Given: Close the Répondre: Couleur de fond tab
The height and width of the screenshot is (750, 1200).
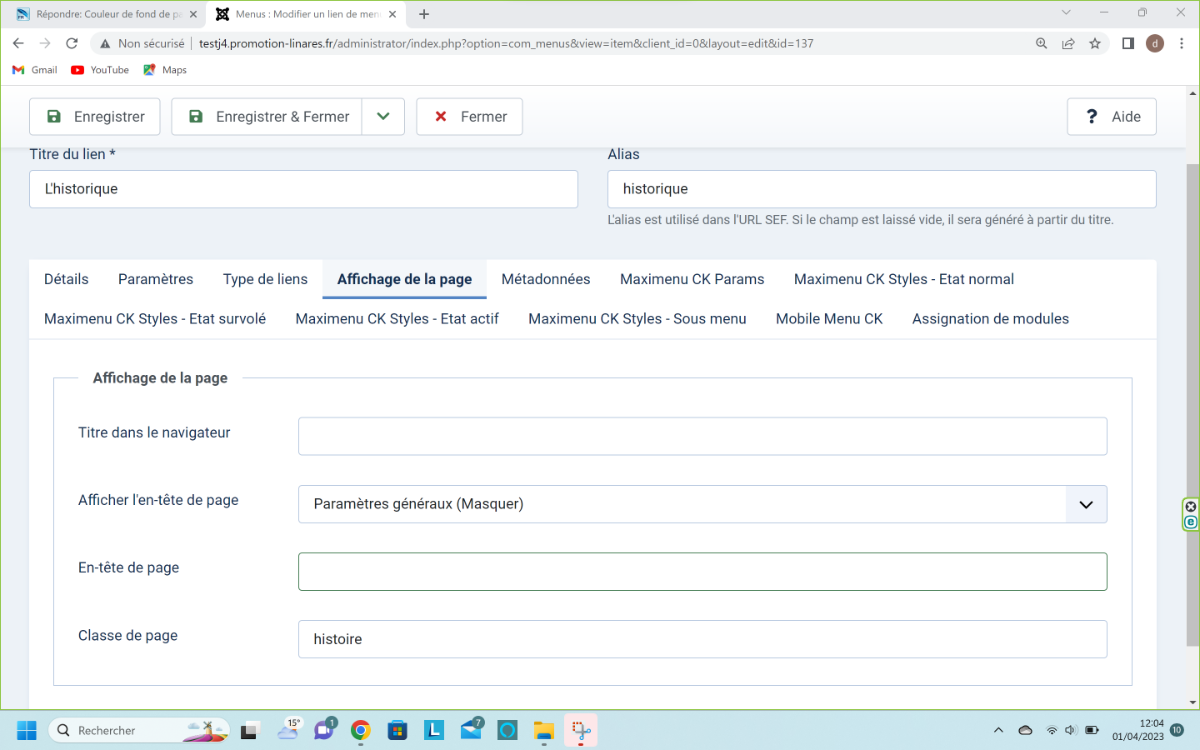Looking at the screenshot, I should point(193,15).
